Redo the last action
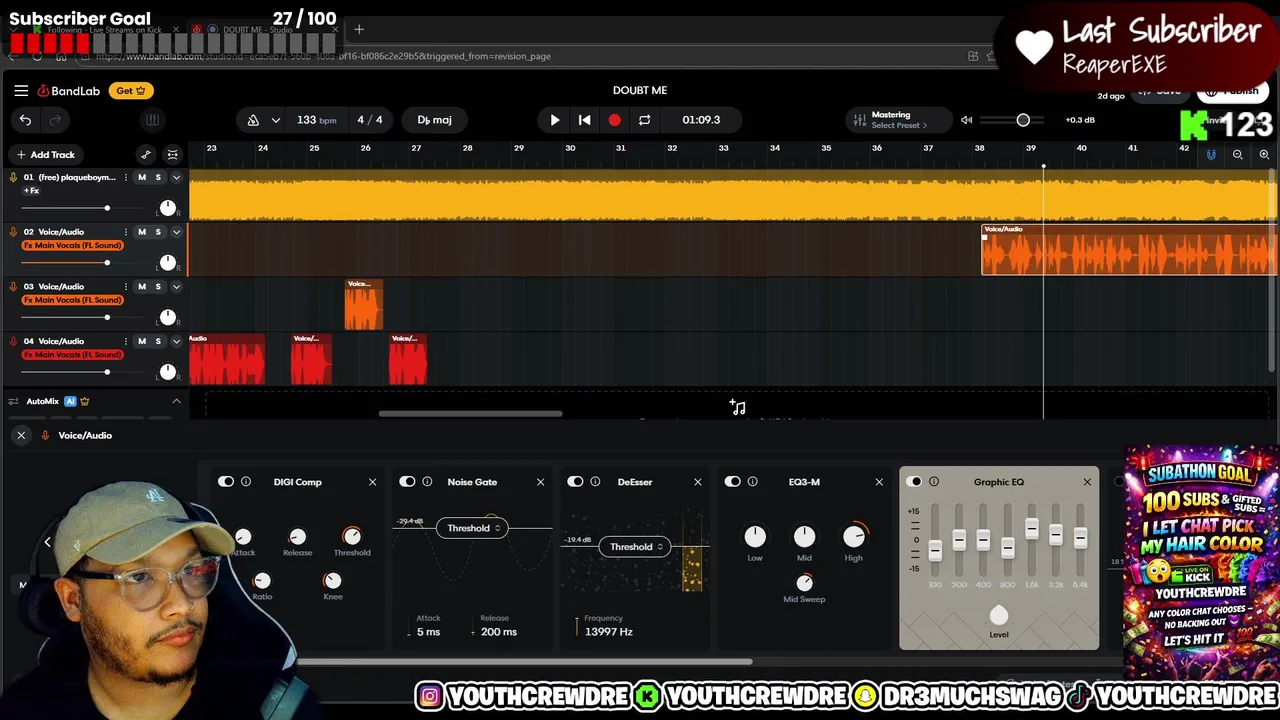 (55, 120)
